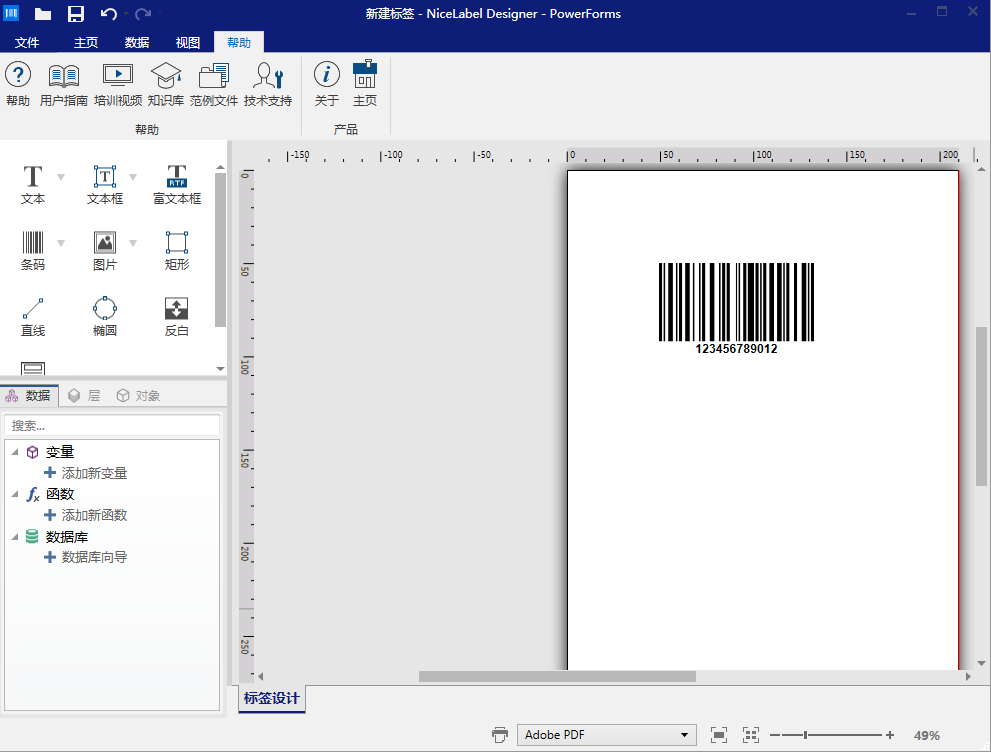This screenshot has width=991, height=752.
Task: Select the 反白 inverse tool
Action: (177, 317)
